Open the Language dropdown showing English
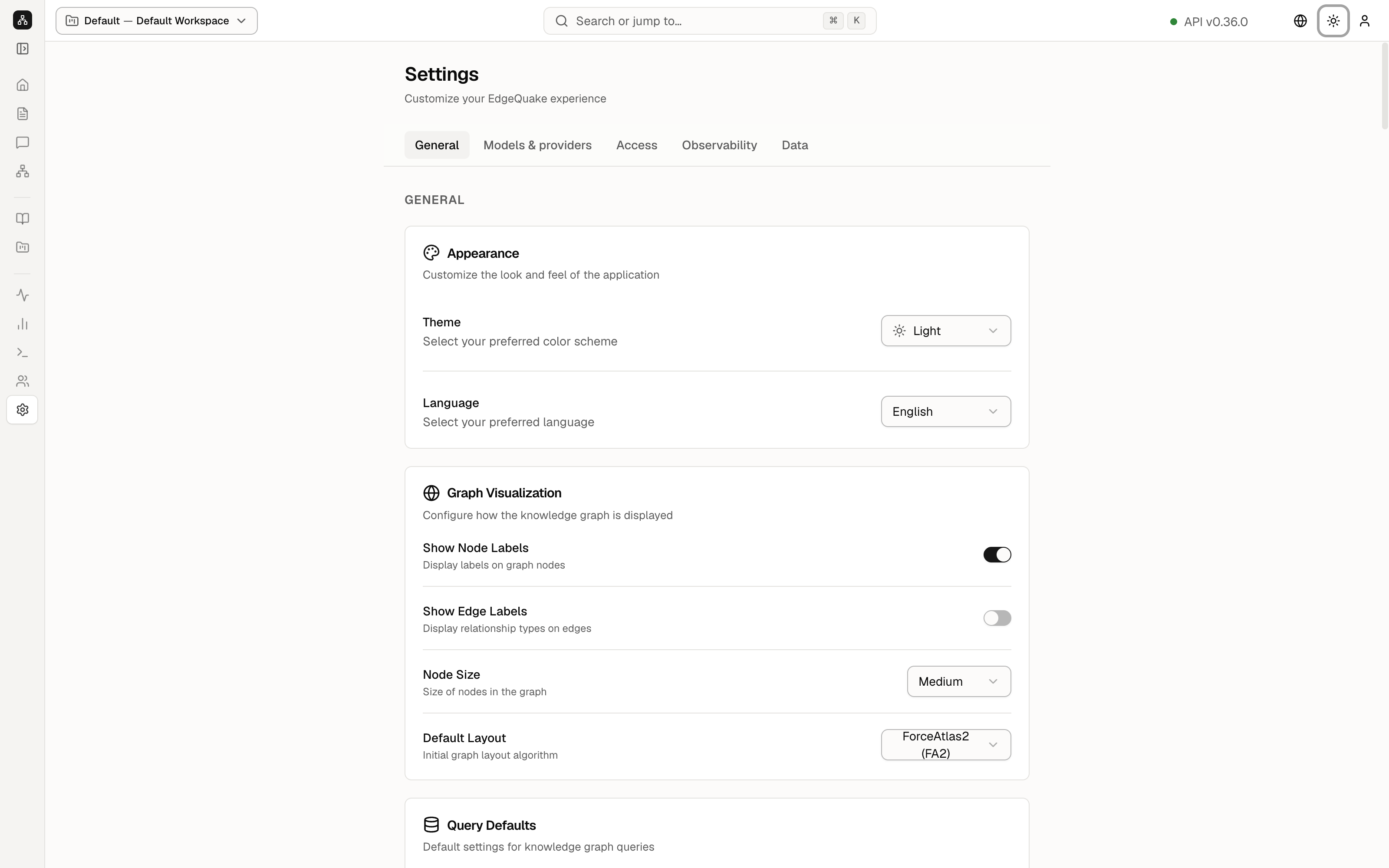The image size is (1389, 868). (946, 411)
